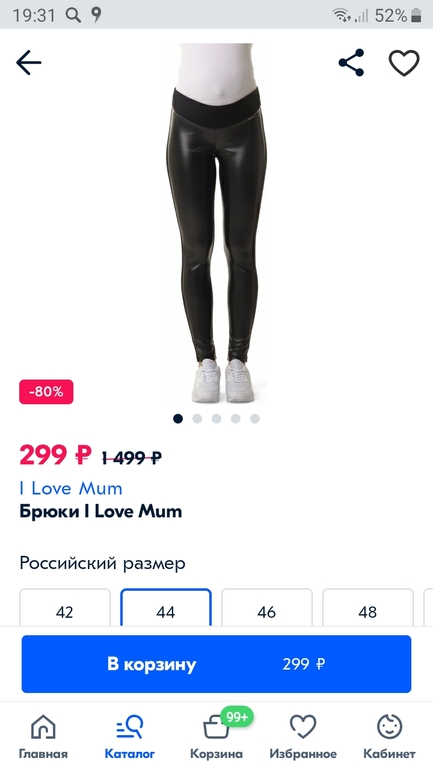
Task: Tap the share icon
Action: click(x=352, y=63)
